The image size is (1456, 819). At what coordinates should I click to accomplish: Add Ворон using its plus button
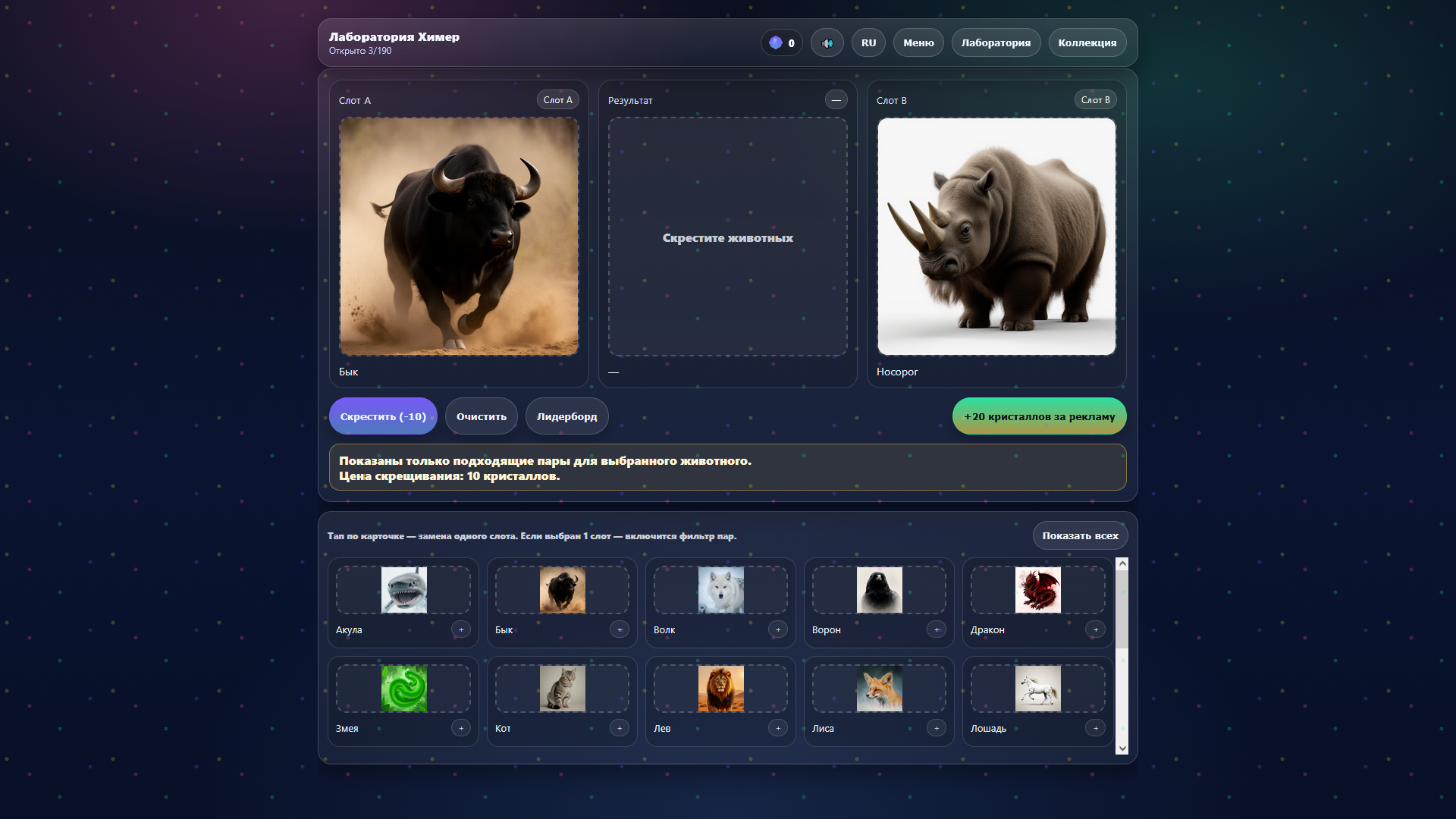point(937,629)
